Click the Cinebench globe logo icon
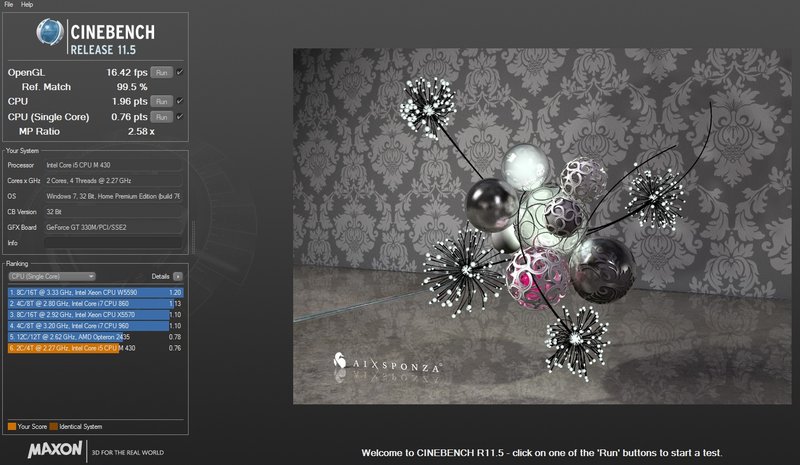Image resolution: width=800 pixels, height=465 pixels. pyautogui.click(x=49, y=32)
